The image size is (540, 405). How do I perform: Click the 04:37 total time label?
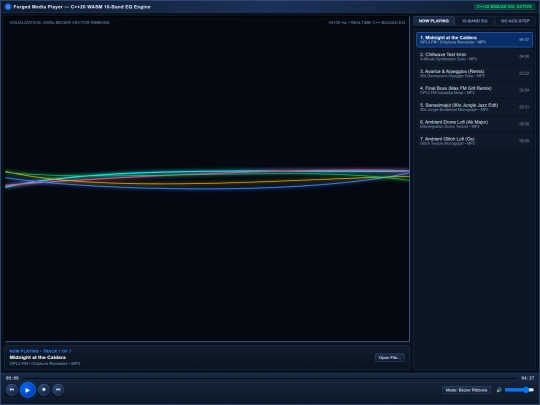pyautogui.click(x=527, y=378)
